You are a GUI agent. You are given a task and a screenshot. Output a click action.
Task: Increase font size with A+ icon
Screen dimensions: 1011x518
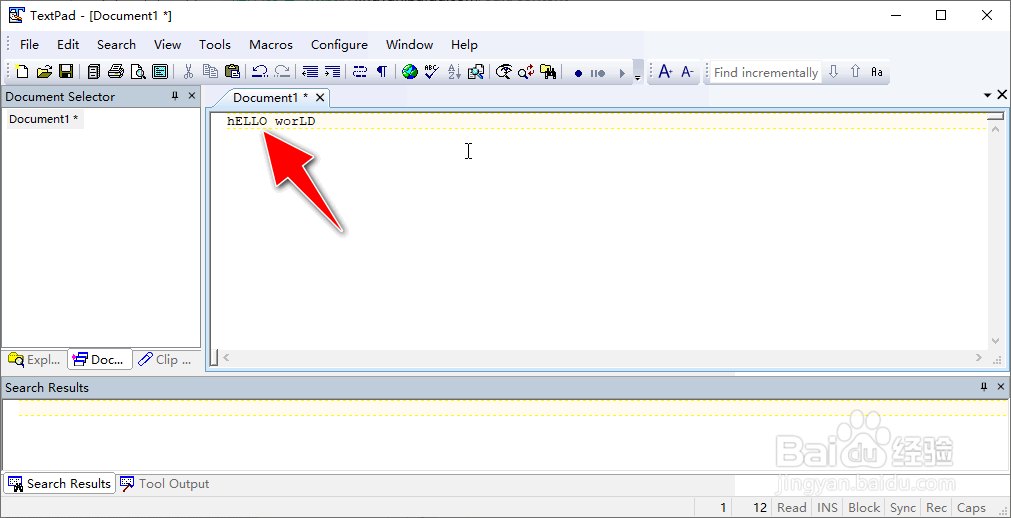[x=665, y=72]
